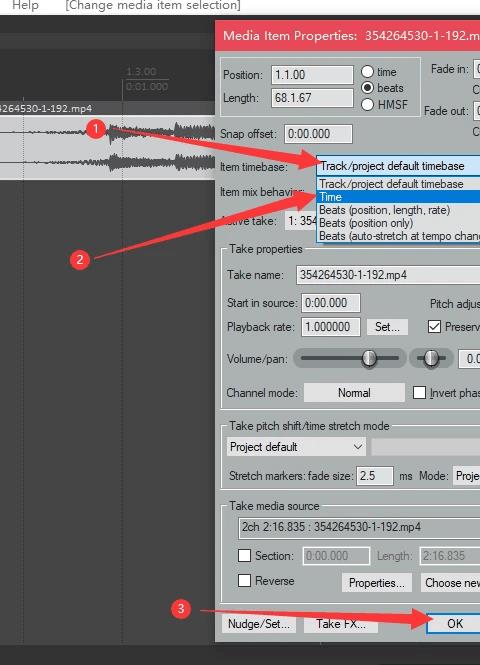Click the Properties... button

pyautogui.click(x=377, y=583)
